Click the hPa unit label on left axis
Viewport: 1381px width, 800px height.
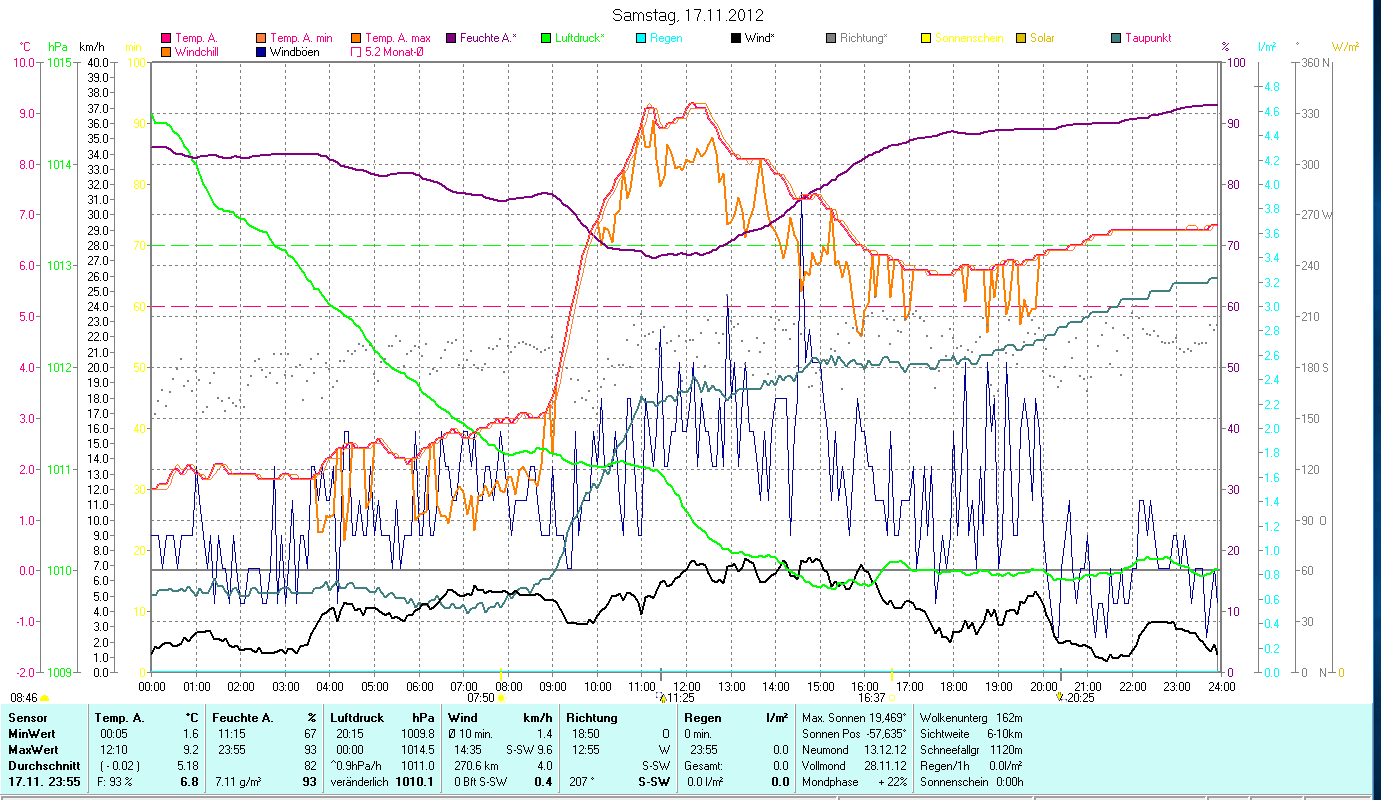pyautogui.click(x=58, y=47)
